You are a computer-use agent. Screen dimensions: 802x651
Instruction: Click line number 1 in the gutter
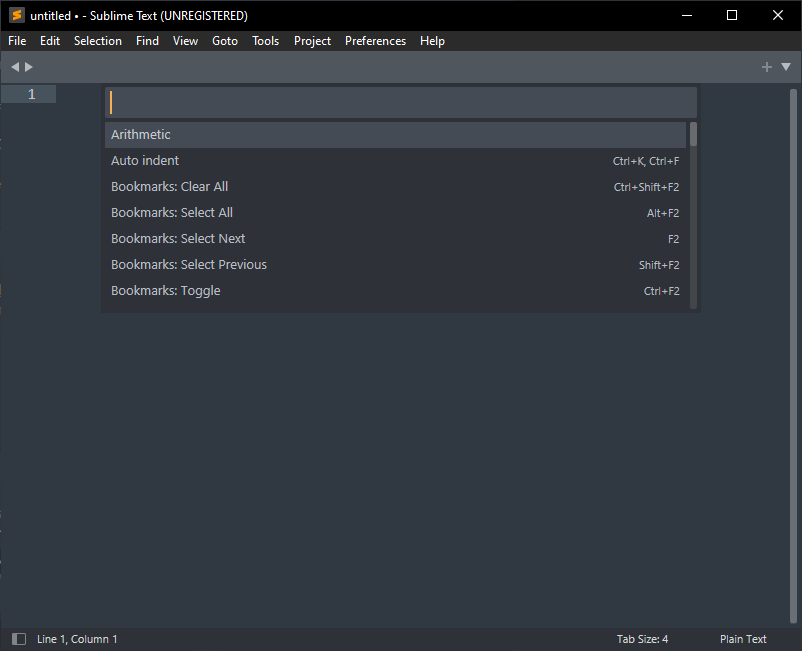pyautogui.click(x=32, y=94)
